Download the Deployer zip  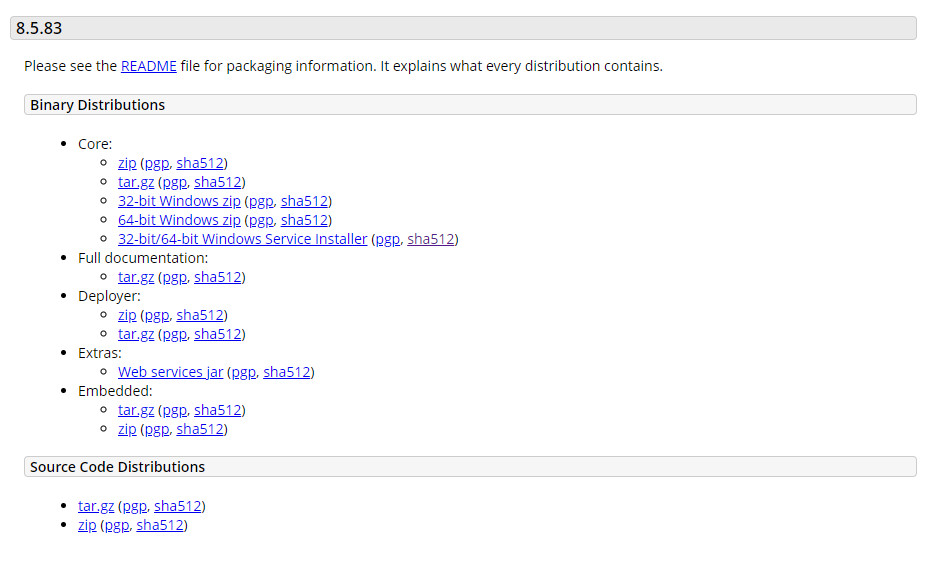(x=127, y=315)
